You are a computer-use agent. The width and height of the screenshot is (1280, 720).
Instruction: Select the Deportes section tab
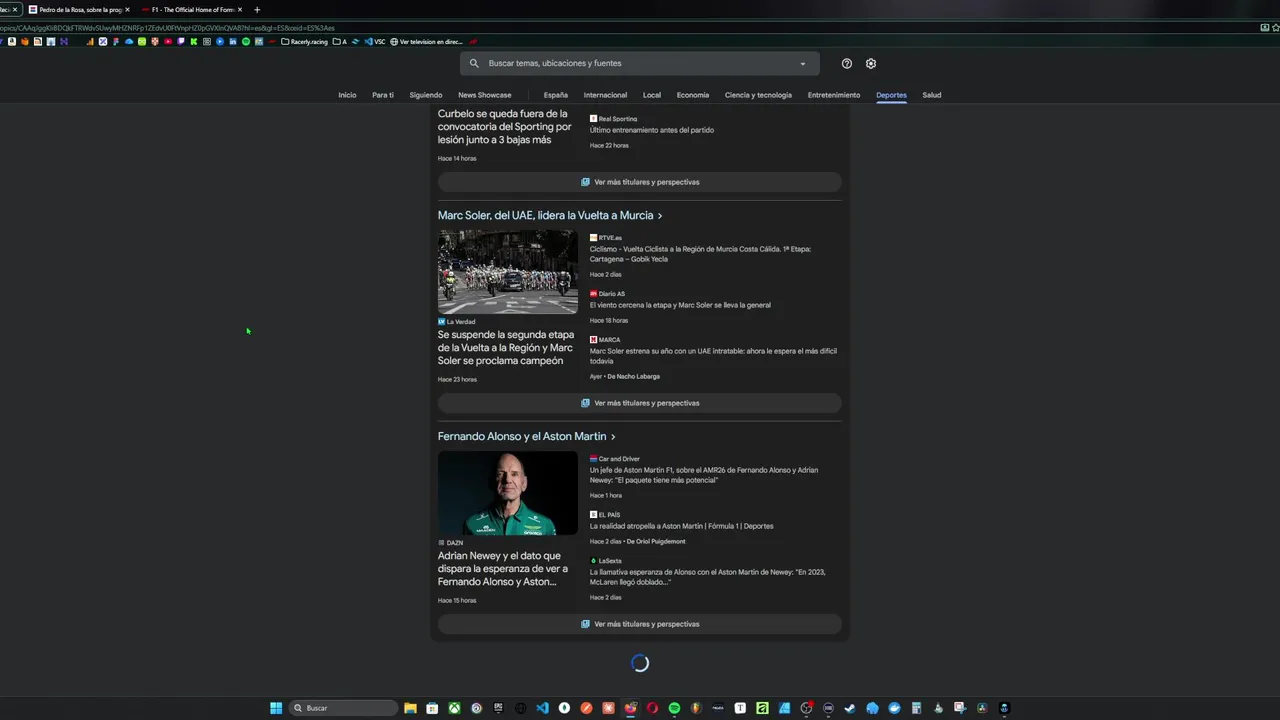(891, 95)
